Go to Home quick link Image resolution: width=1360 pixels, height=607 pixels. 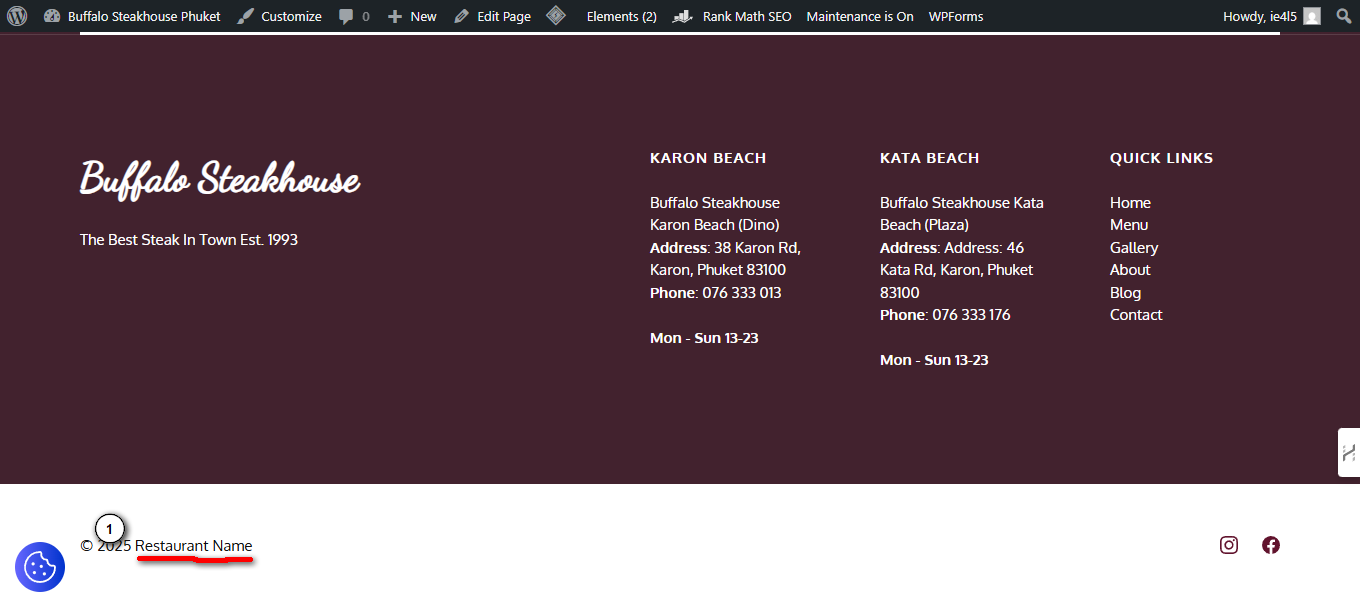pyautogui.click(x=1130, y=203)
